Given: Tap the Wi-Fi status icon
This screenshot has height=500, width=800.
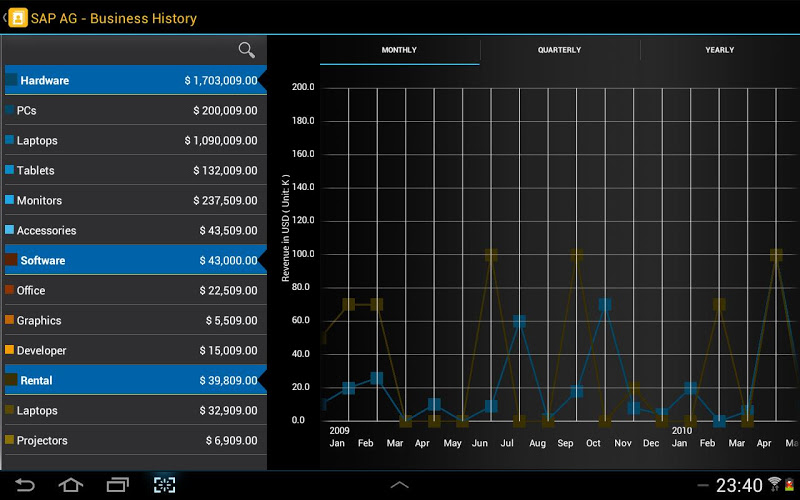Looking at the screenshot, I should (x=774, y=484).
